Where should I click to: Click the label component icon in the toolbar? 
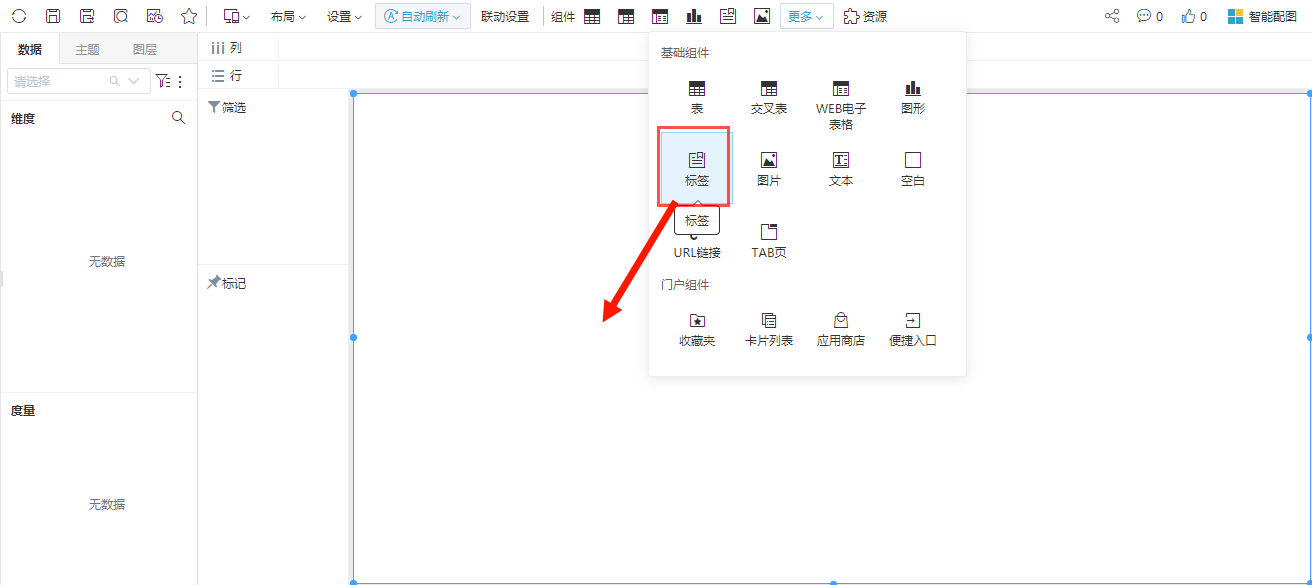pos(728,16)
